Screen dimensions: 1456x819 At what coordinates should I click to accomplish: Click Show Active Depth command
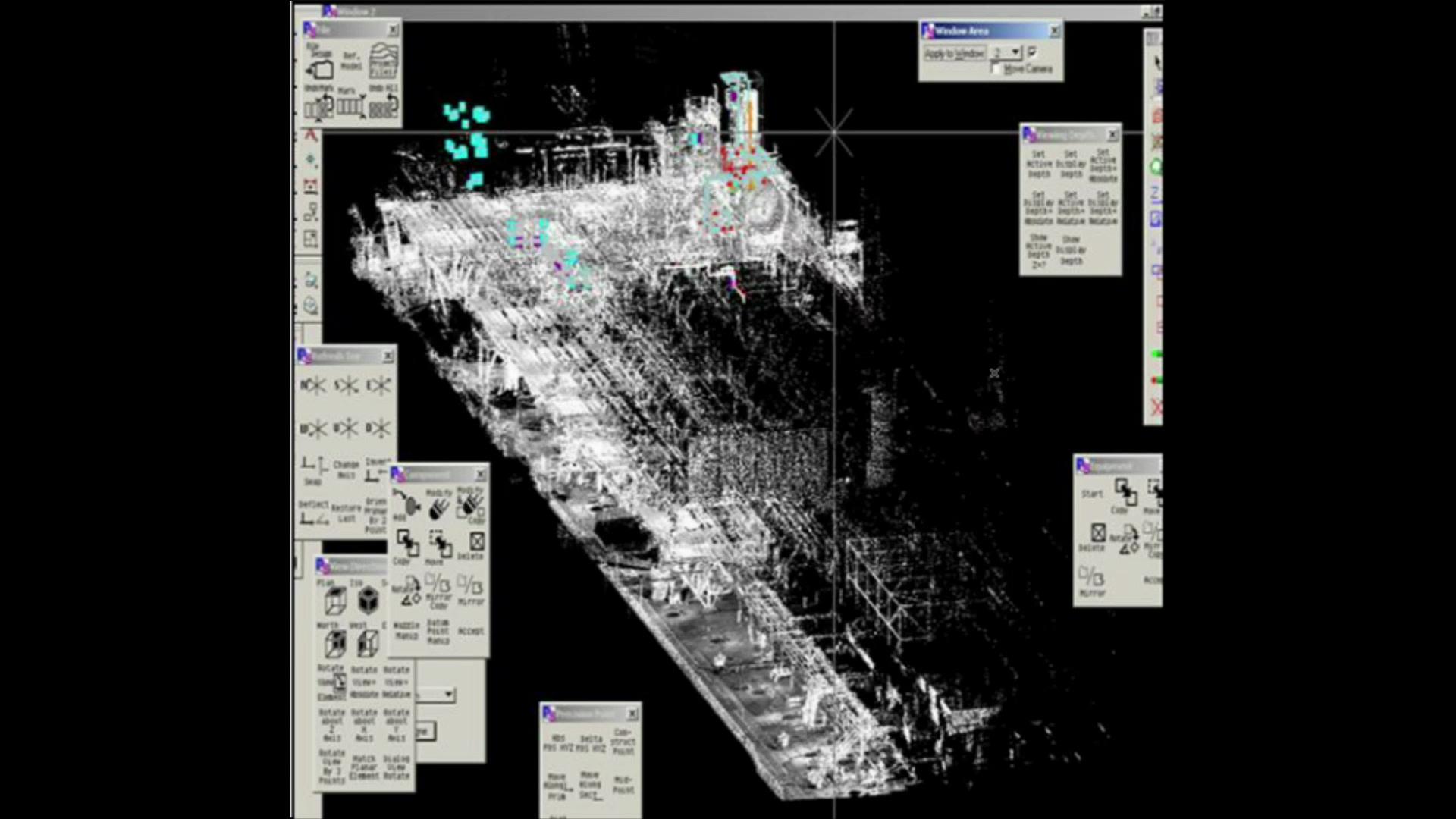(1038, 251)
